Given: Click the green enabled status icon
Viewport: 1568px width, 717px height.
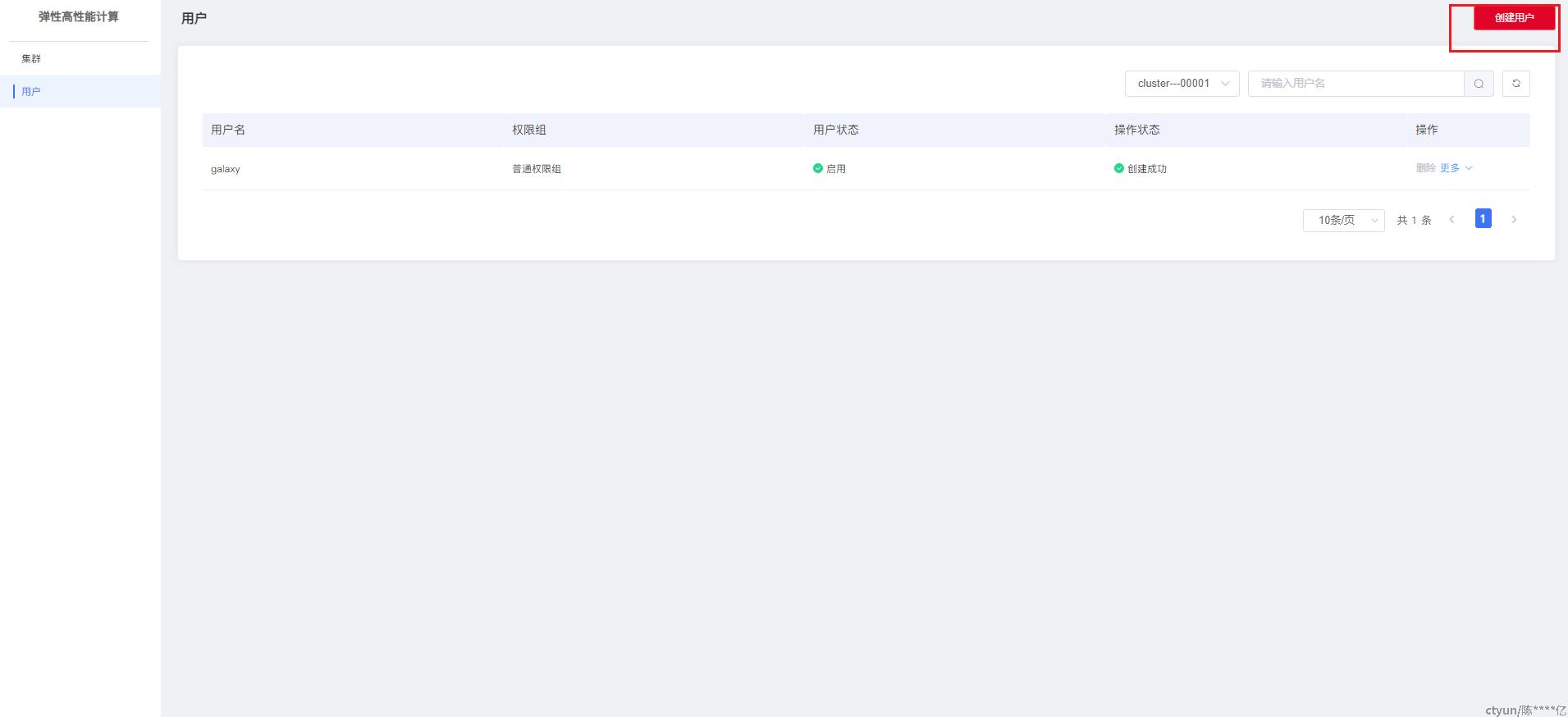Looking at the screenshot, I should pyautogui.click(x=818, y=168).
